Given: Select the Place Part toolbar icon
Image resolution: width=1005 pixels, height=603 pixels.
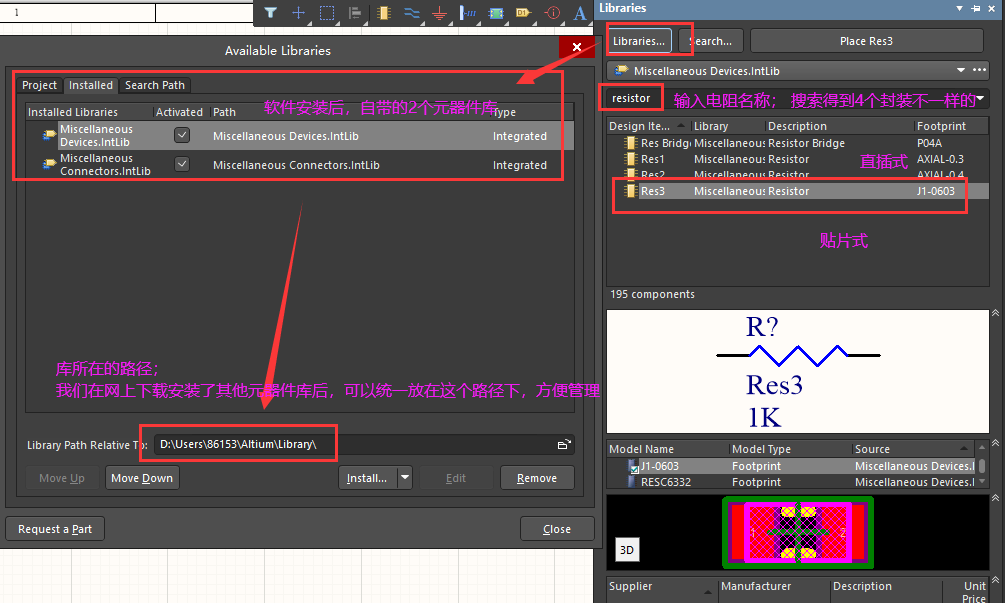Looking at the screenshot, I should click(x=383, y=14).
